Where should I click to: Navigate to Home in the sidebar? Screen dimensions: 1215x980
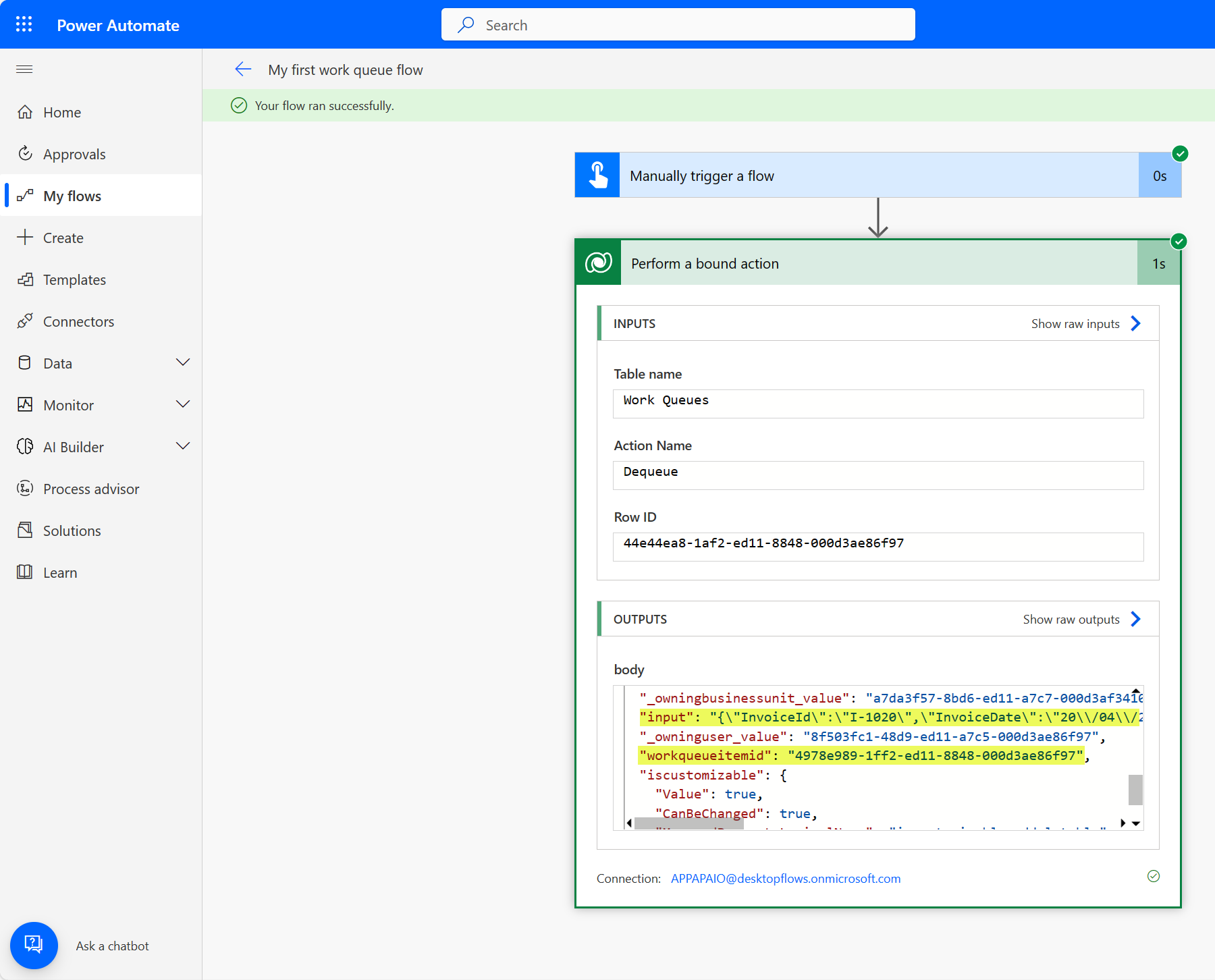[x=61, y=112]
